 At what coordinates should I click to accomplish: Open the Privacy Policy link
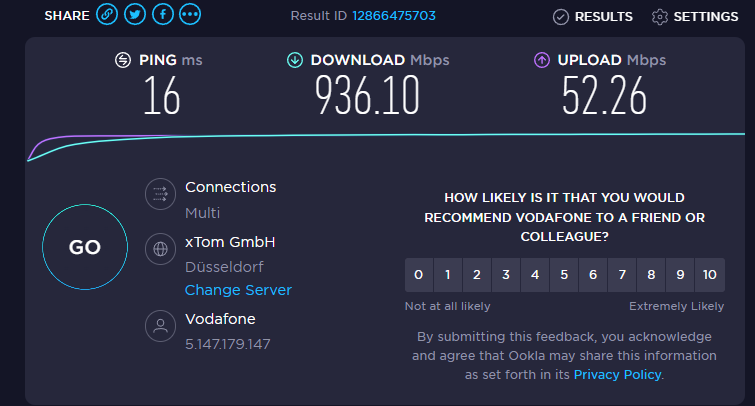[617, 375]
